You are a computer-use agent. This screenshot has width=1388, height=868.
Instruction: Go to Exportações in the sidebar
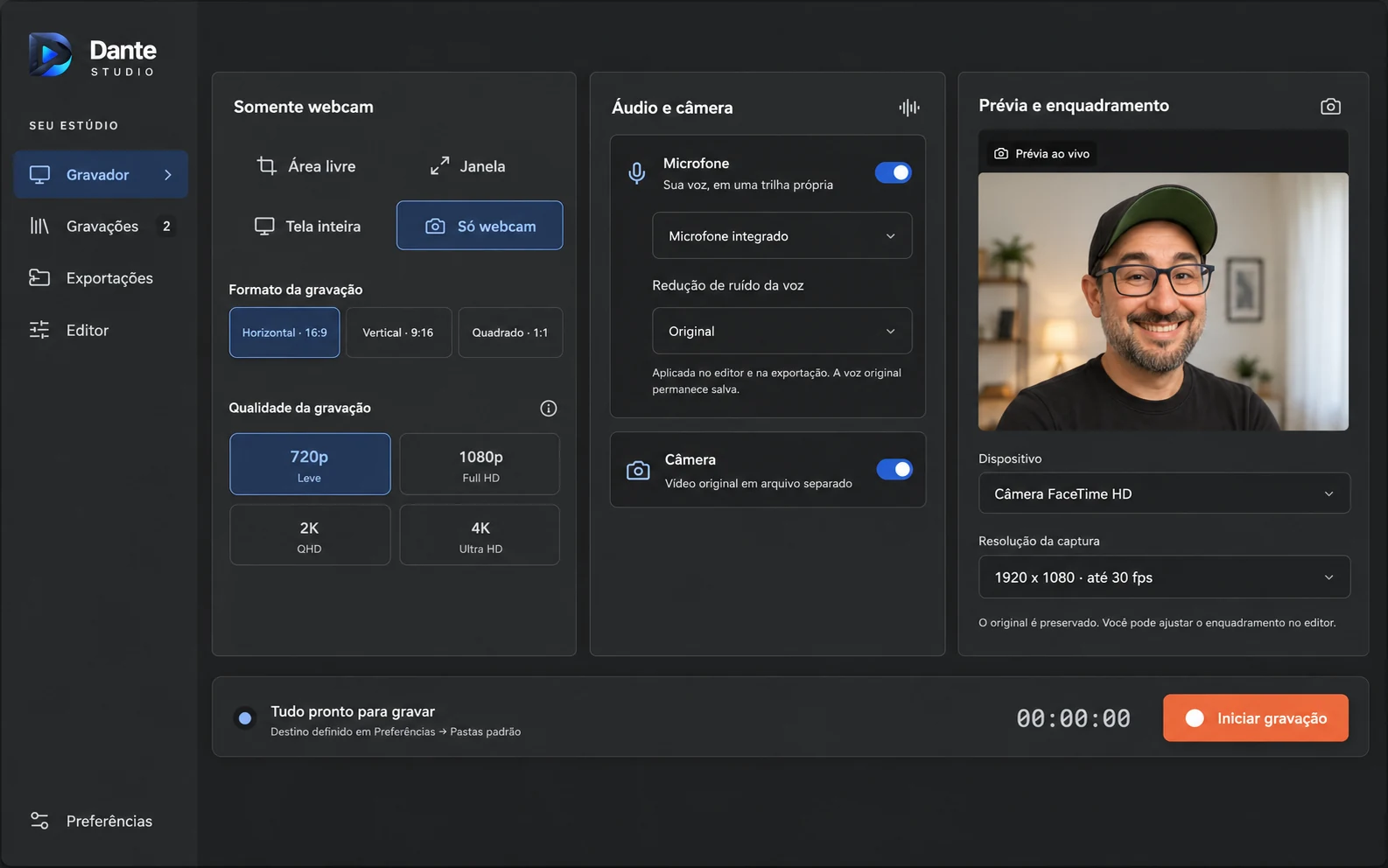(102, 278)
